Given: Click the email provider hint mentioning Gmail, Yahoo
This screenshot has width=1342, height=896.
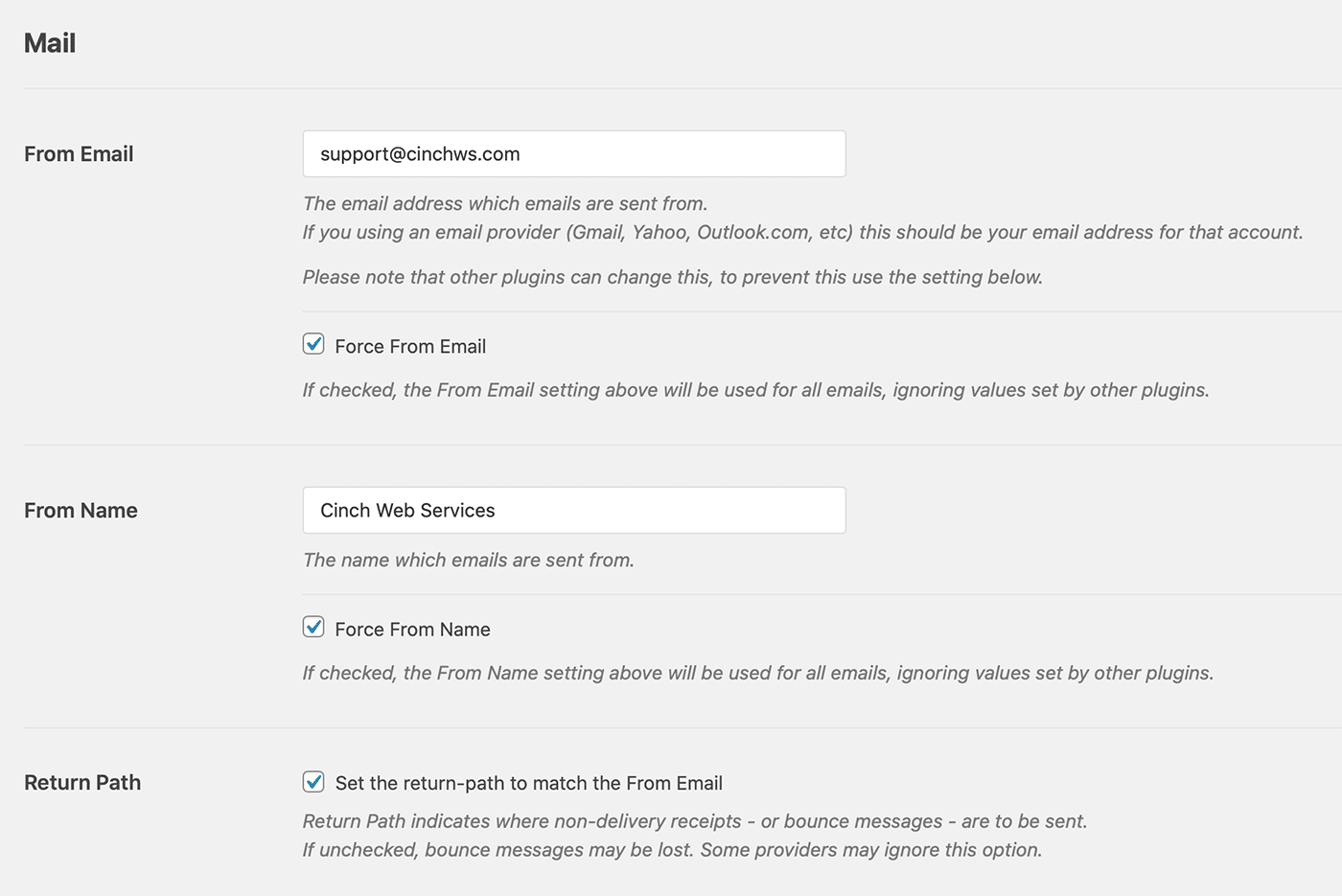Looking at the screenshot, I should (x=802, y=233).
